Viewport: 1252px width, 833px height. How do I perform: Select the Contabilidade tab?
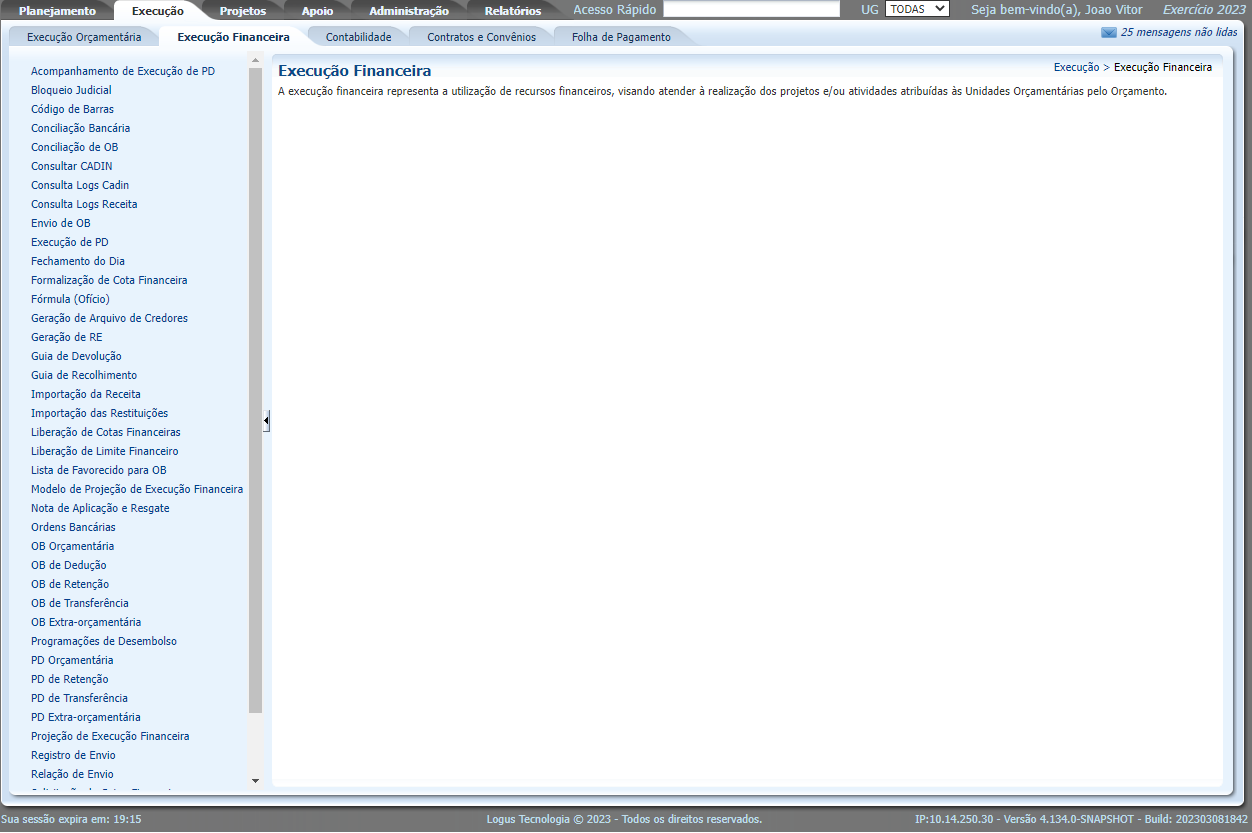point(358,37)
